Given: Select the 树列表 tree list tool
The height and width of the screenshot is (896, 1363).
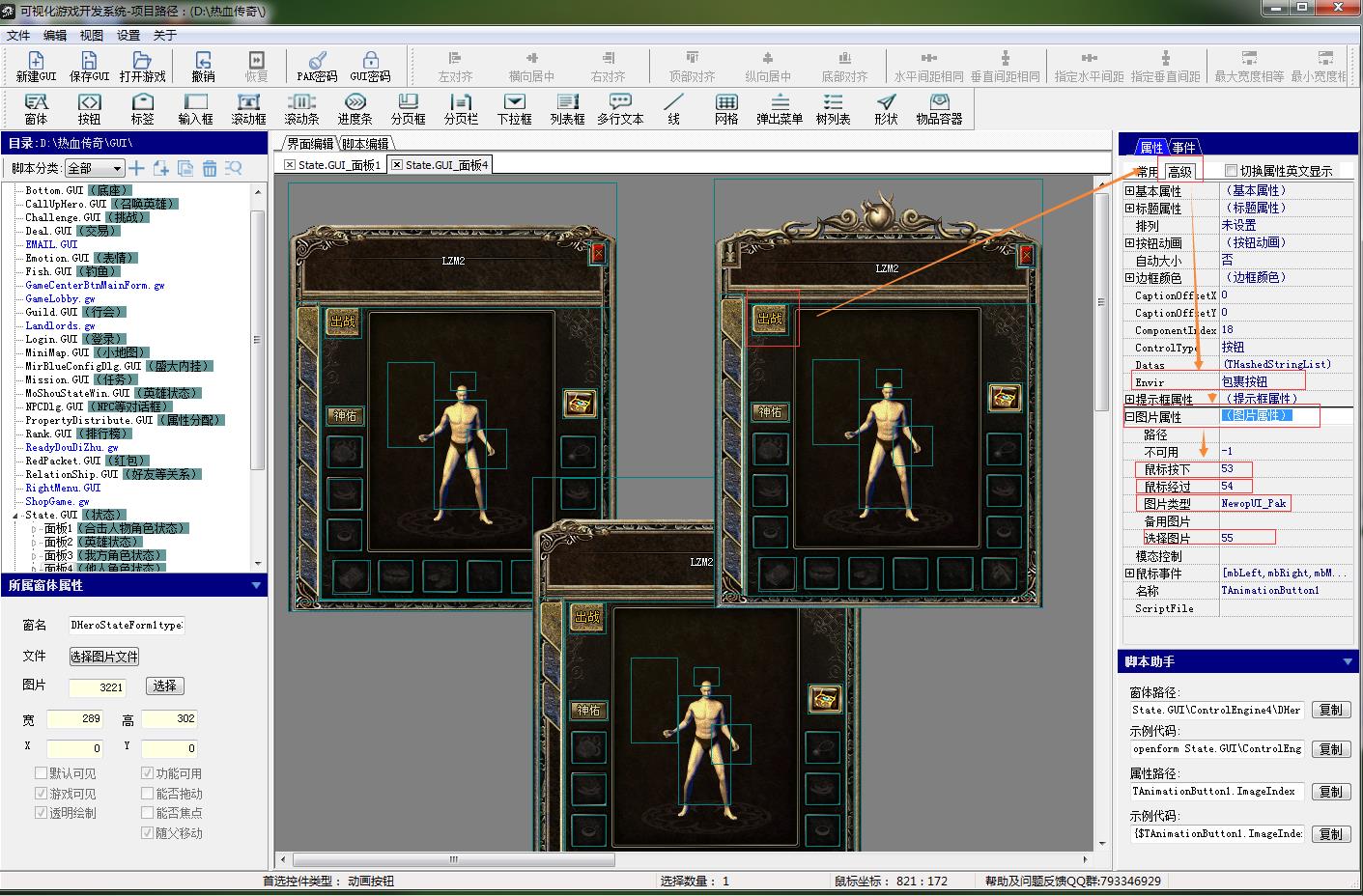Looking at the screenshot, I should coord(833,109).
